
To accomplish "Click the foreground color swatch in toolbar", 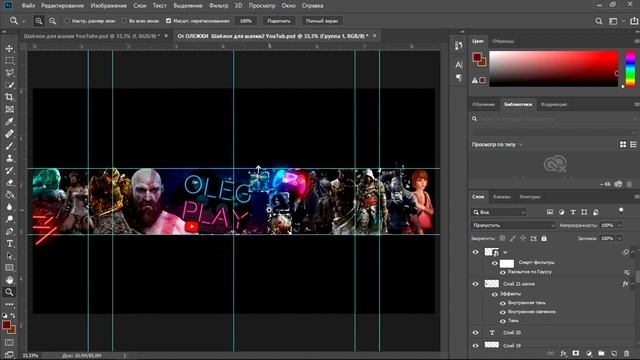I will pos(7,325).
